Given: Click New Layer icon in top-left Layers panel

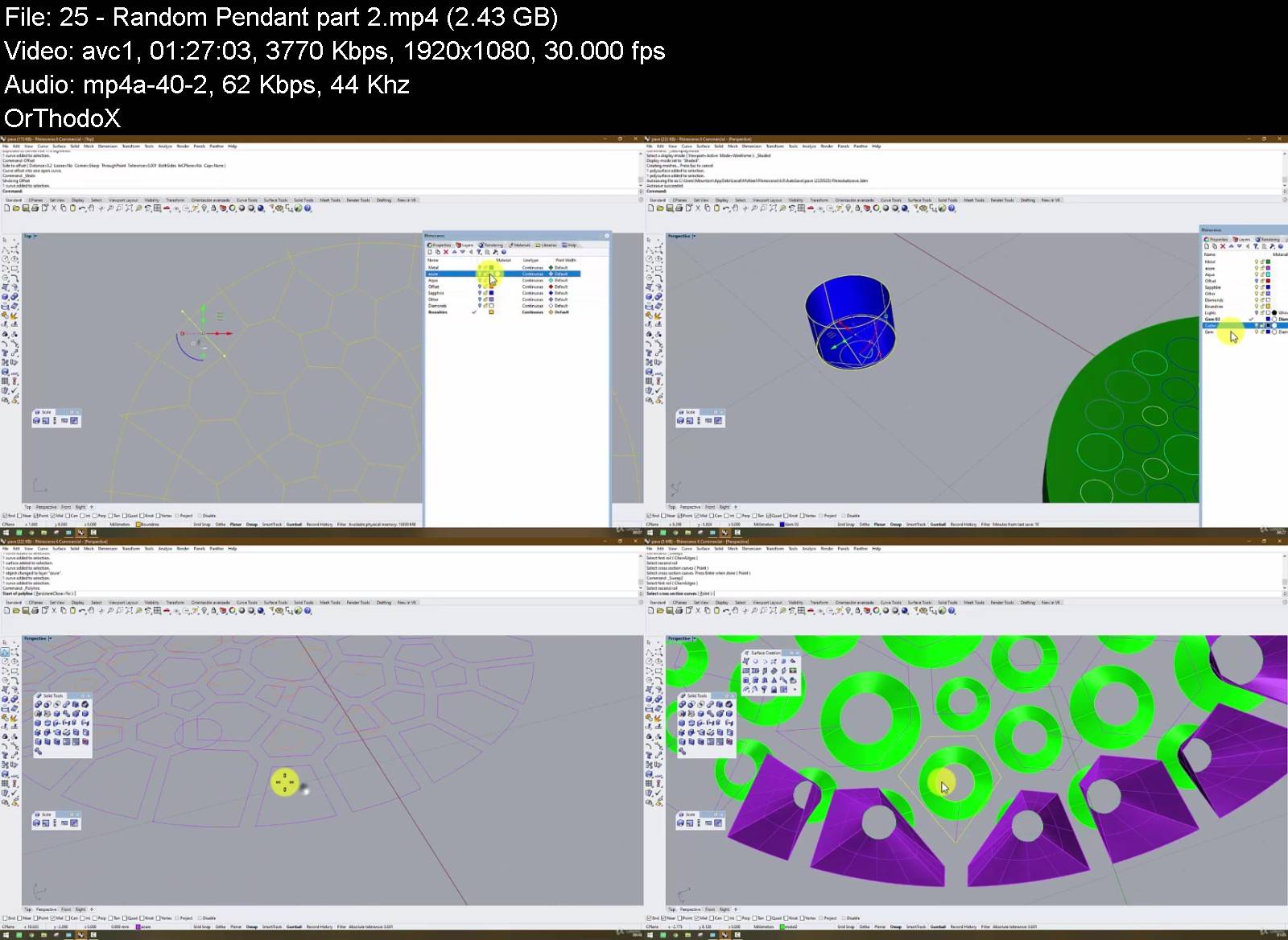Looking at the screenshot, I should 430,252.
